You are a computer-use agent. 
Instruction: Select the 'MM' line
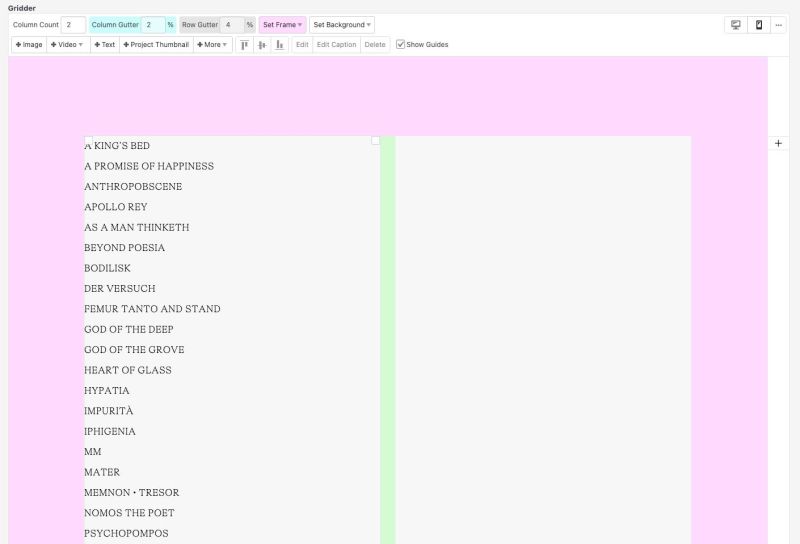(93, 452)
